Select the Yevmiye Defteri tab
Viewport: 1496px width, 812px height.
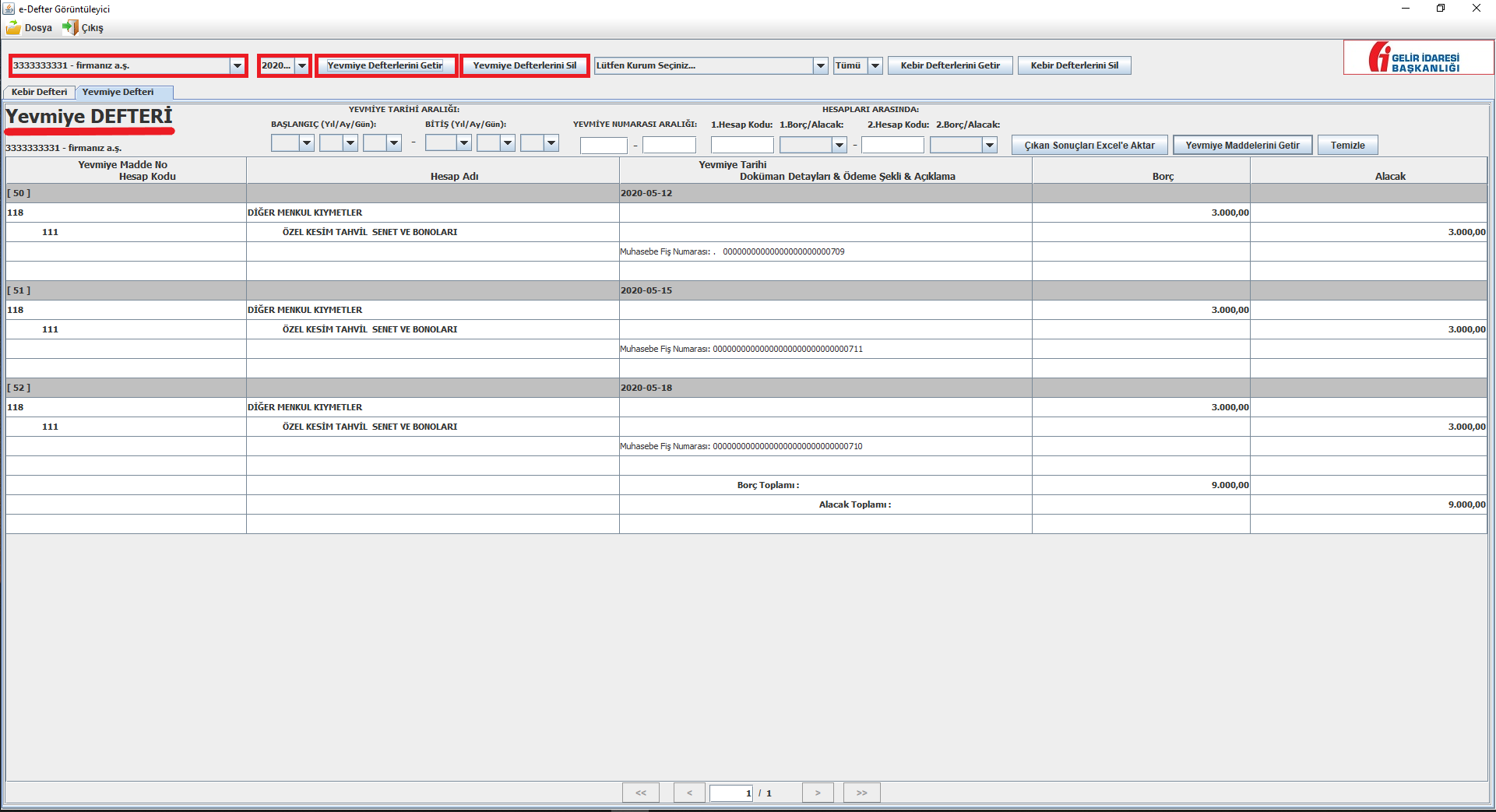[x=118, y=92]
